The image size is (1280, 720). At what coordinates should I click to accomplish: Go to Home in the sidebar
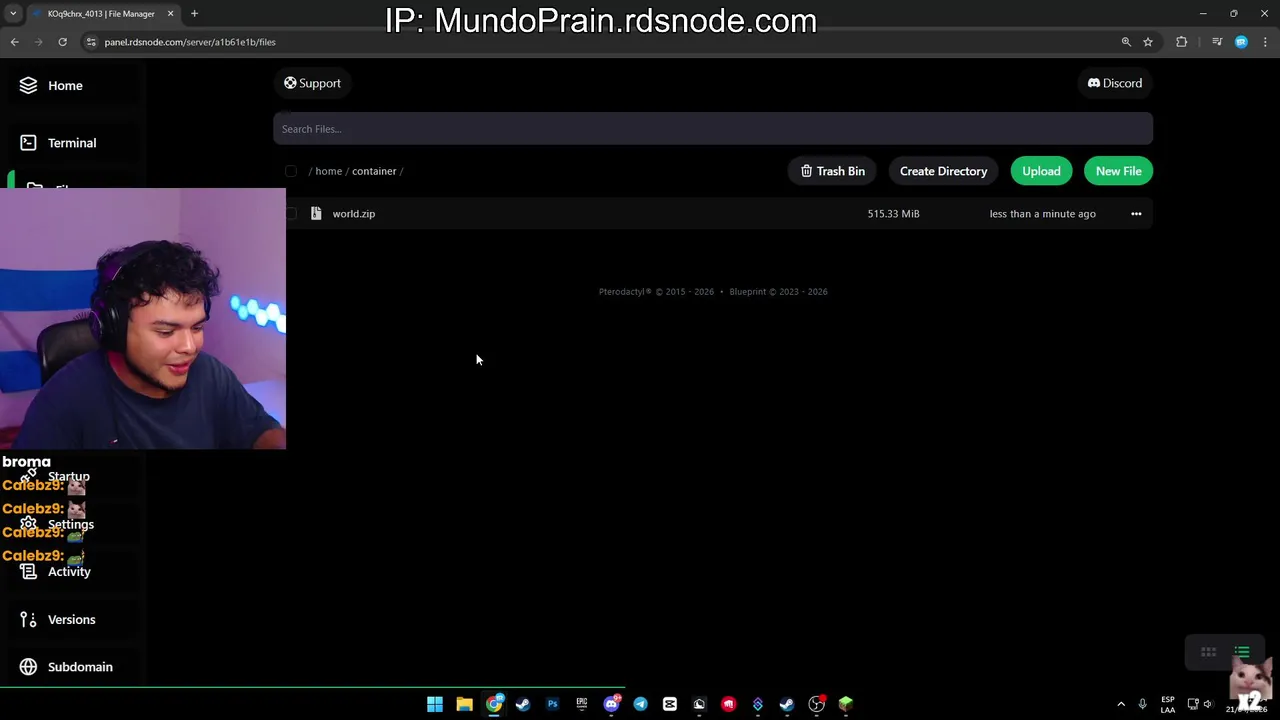65,86
